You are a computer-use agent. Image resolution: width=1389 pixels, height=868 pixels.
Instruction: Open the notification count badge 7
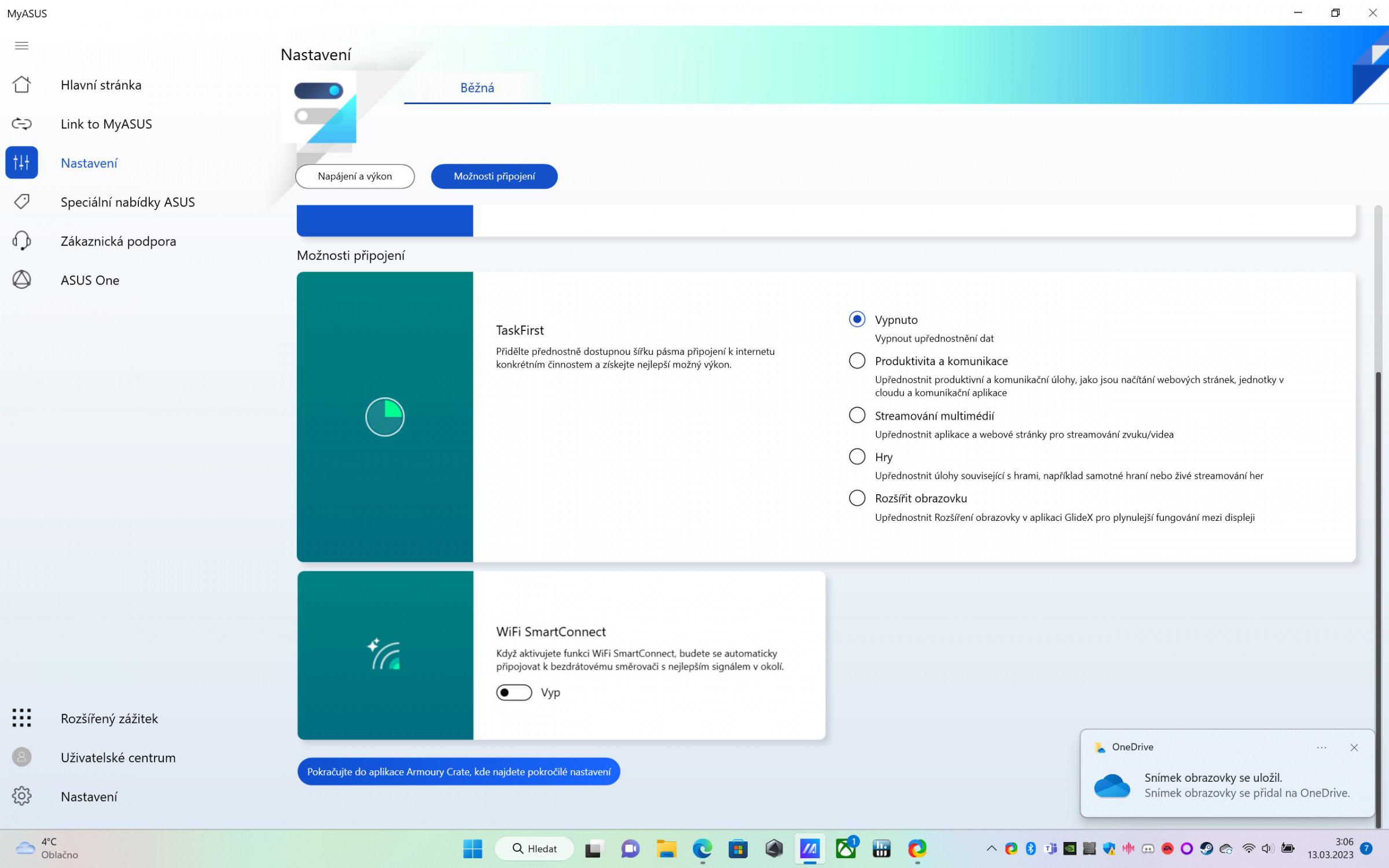pyautogui.click(x=1366, y=849)
